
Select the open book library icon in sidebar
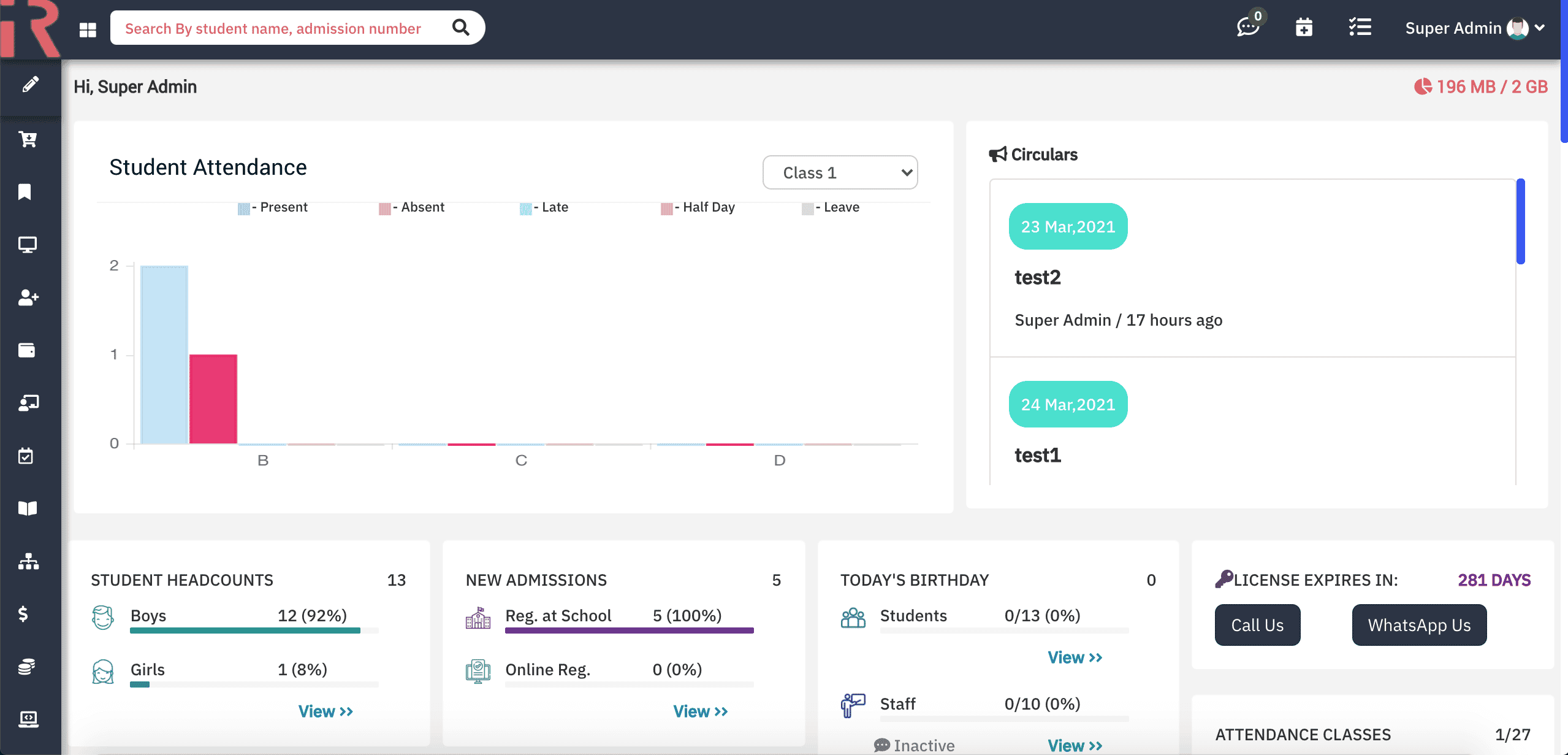point(27,508)
